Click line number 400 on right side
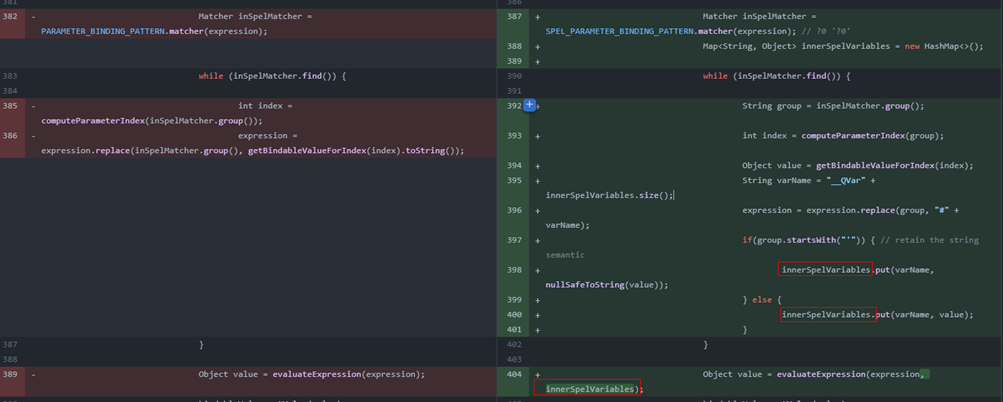 click(x=514, y=314)
